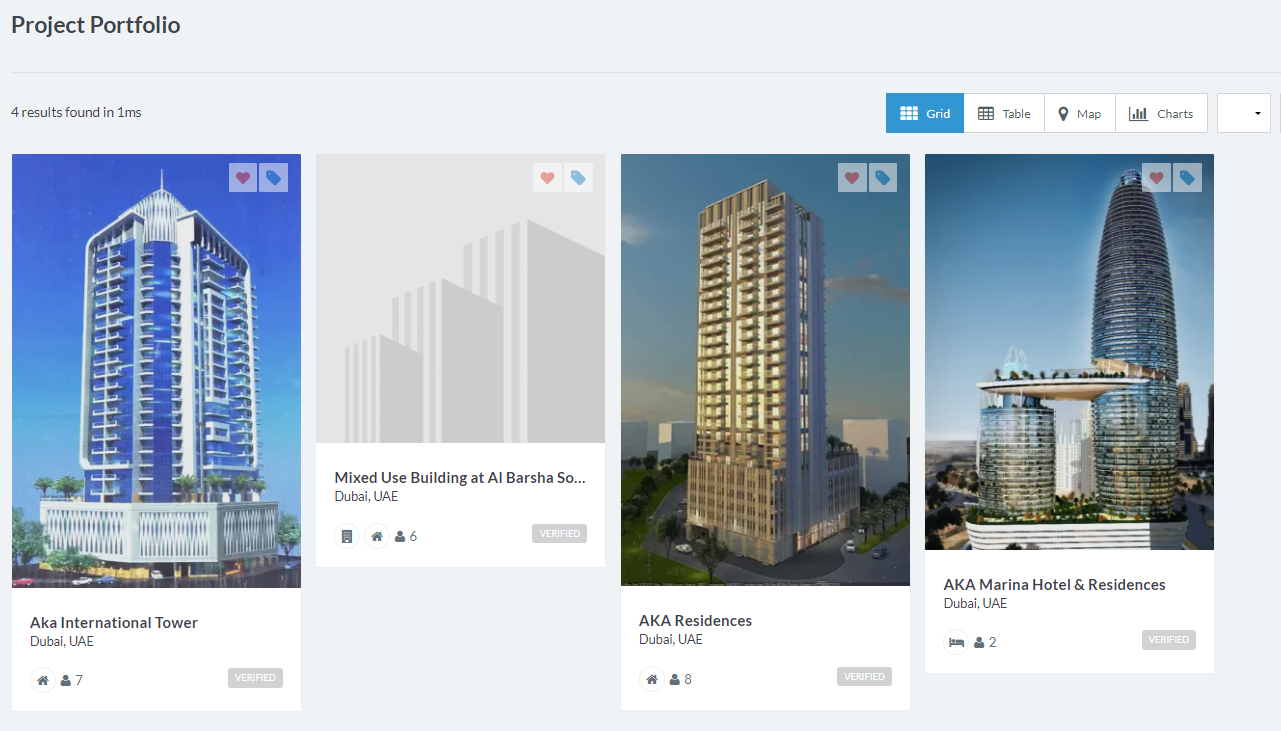Click the AKA Marina Hotel rendering image
The width and height of the screenshot is (1281, 731).
pyautogui.click(x=1069, y=352)
